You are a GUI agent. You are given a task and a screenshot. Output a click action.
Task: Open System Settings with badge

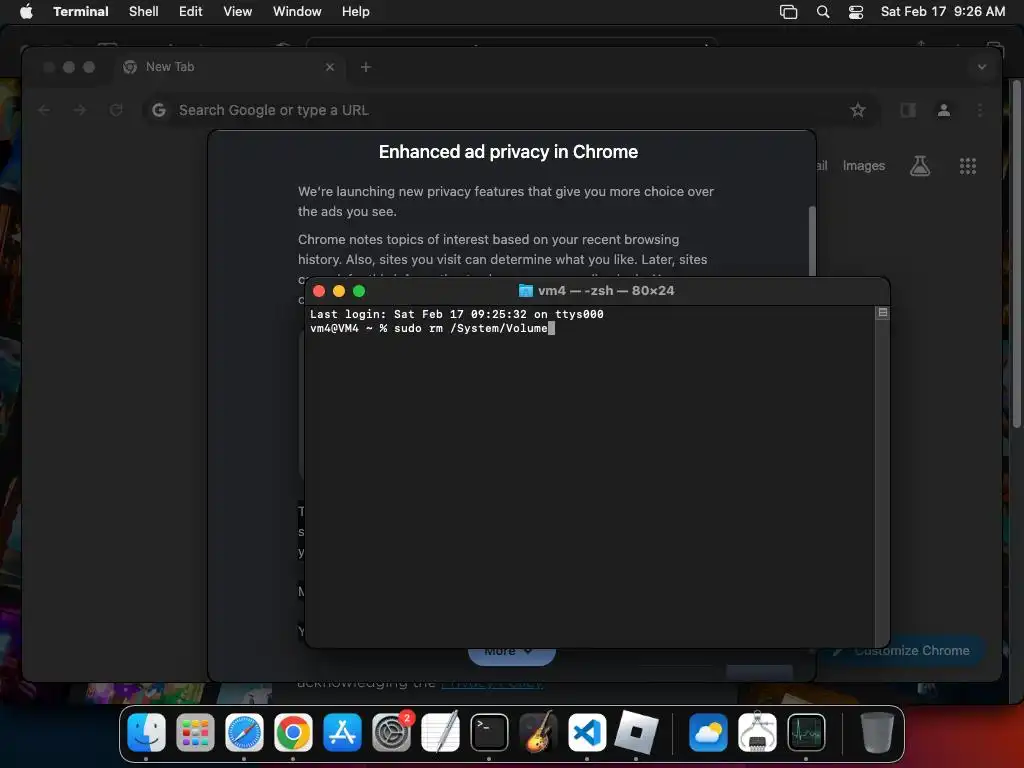click(391, 732)
